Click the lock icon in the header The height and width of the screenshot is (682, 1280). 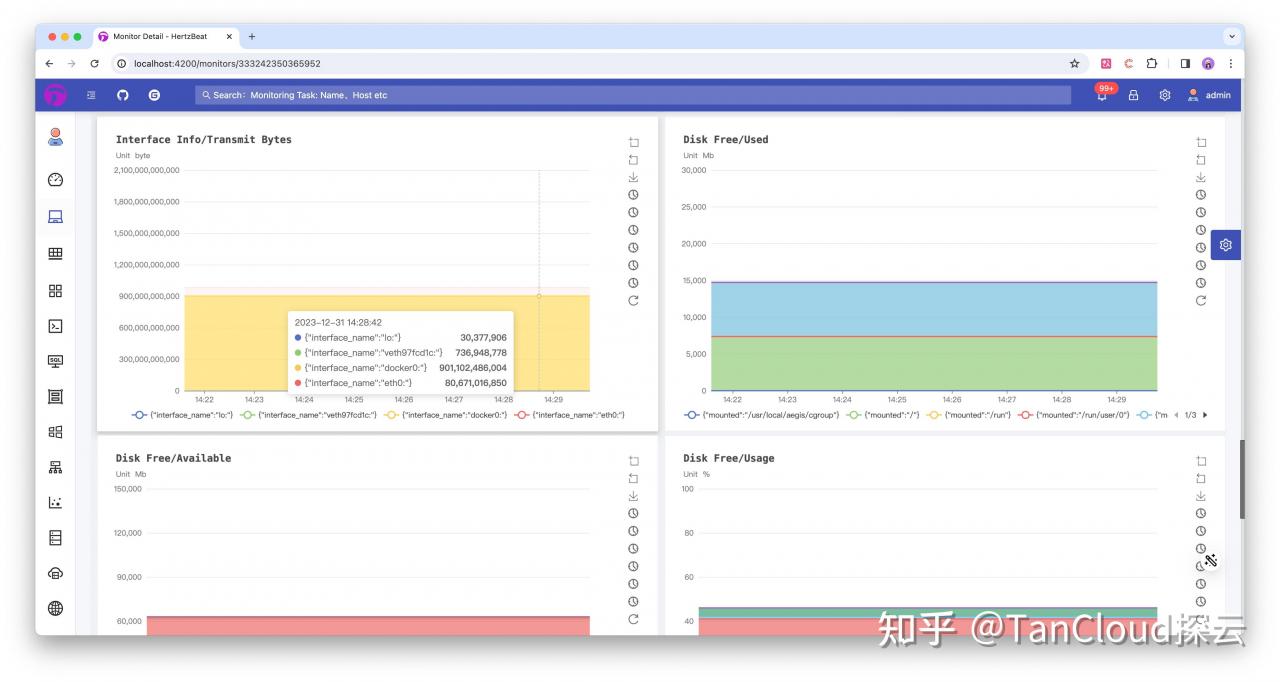click(x=1133, y=95)
